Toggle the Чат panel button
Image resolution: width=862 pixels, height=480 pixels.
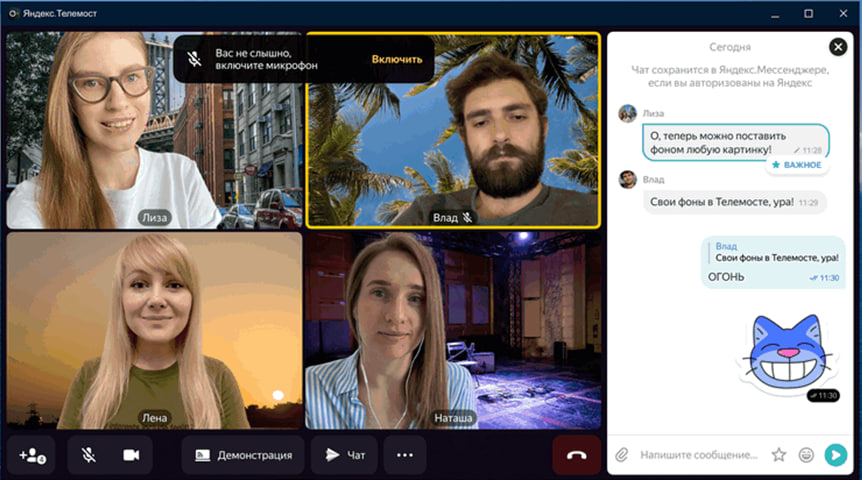[x=344, y=455]
